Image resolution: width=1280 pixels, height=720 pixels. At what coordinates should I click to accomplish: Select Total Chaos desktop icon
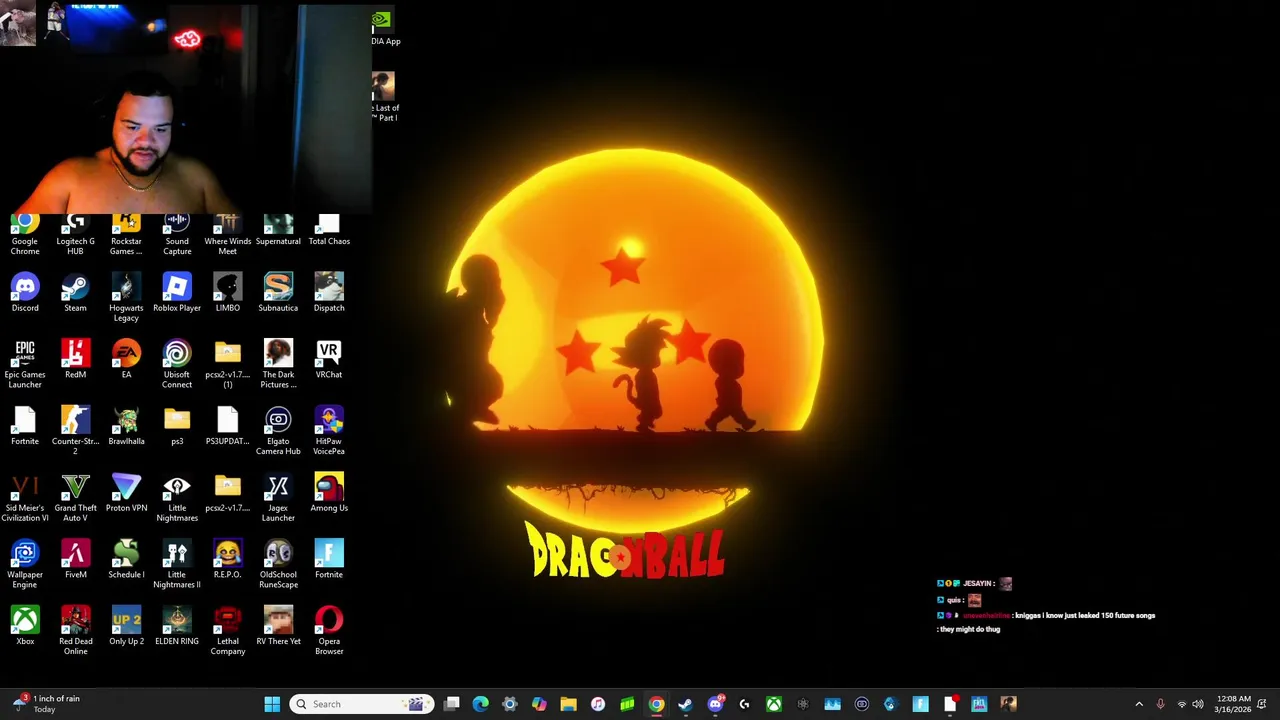point(329,231)
